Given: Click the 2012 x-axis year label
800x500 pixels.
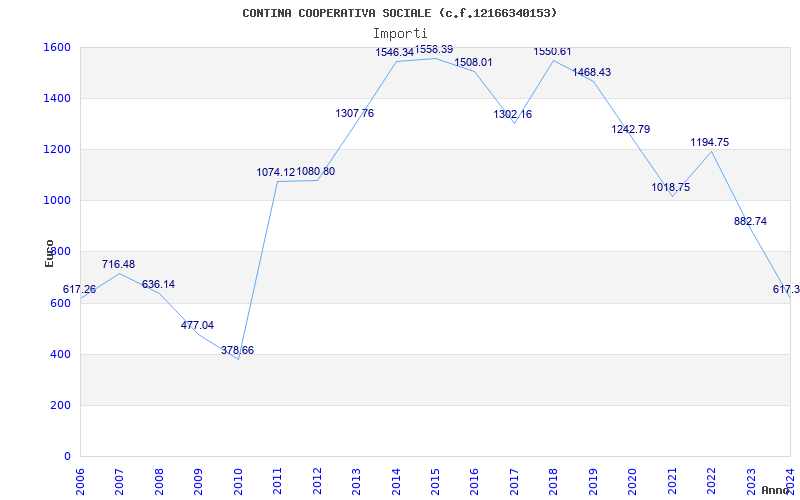Looking at the screenshot, I should 317,482.
